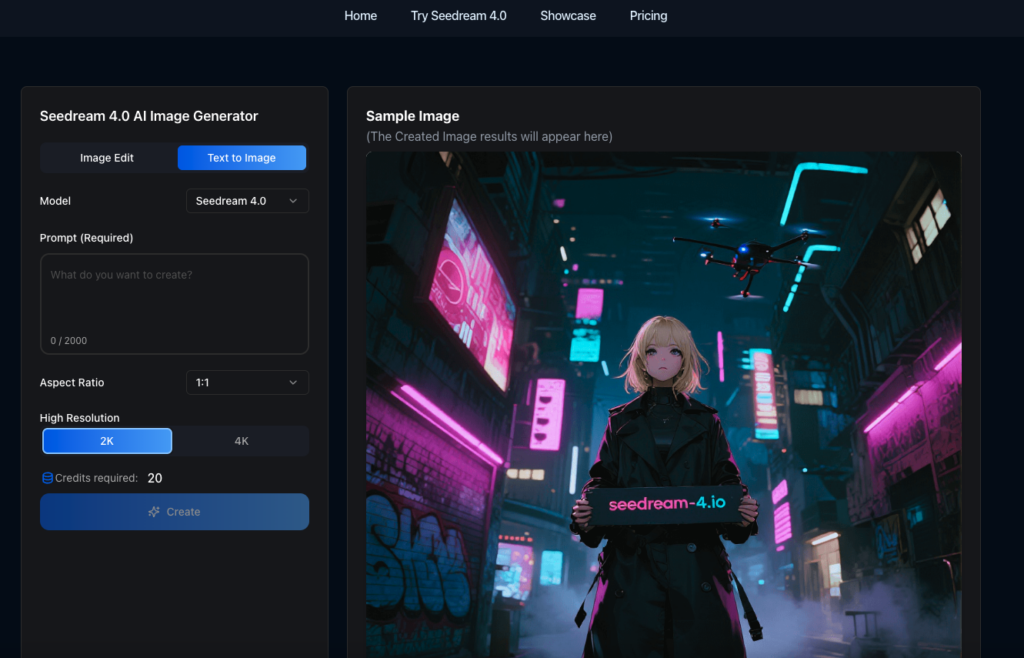Click the Try Seedream 4.0 navigation link
This screenshot has height=658, width=1024.
(458, 16)
